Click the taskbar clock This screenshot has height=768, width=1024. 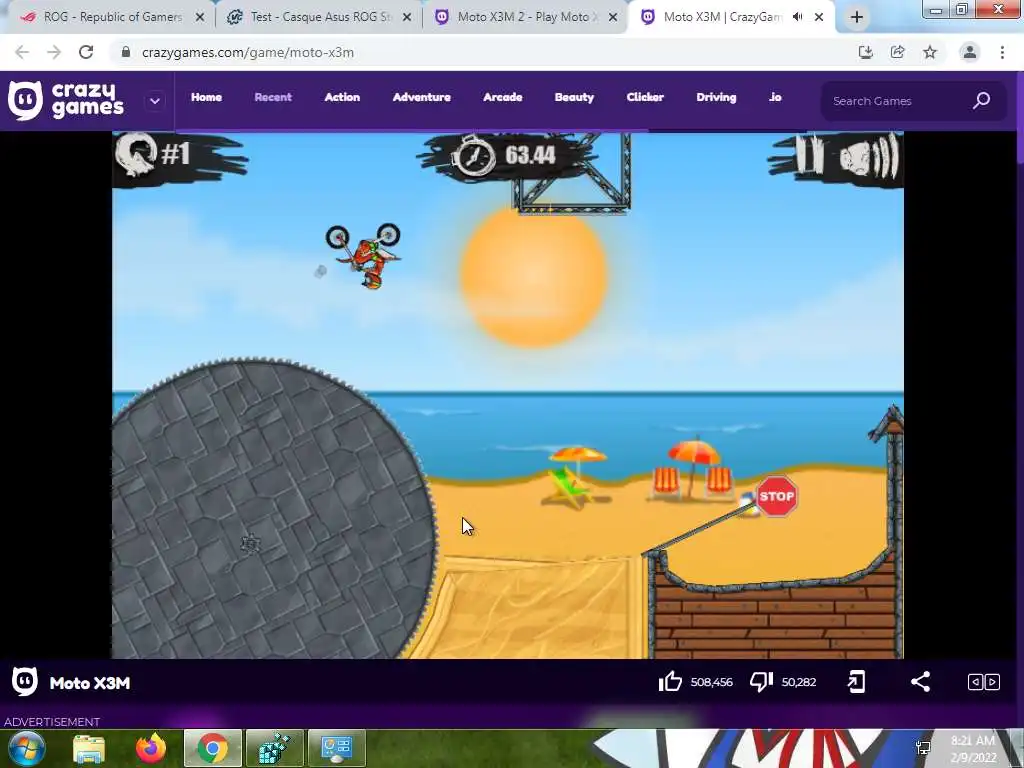pos(973,749)
